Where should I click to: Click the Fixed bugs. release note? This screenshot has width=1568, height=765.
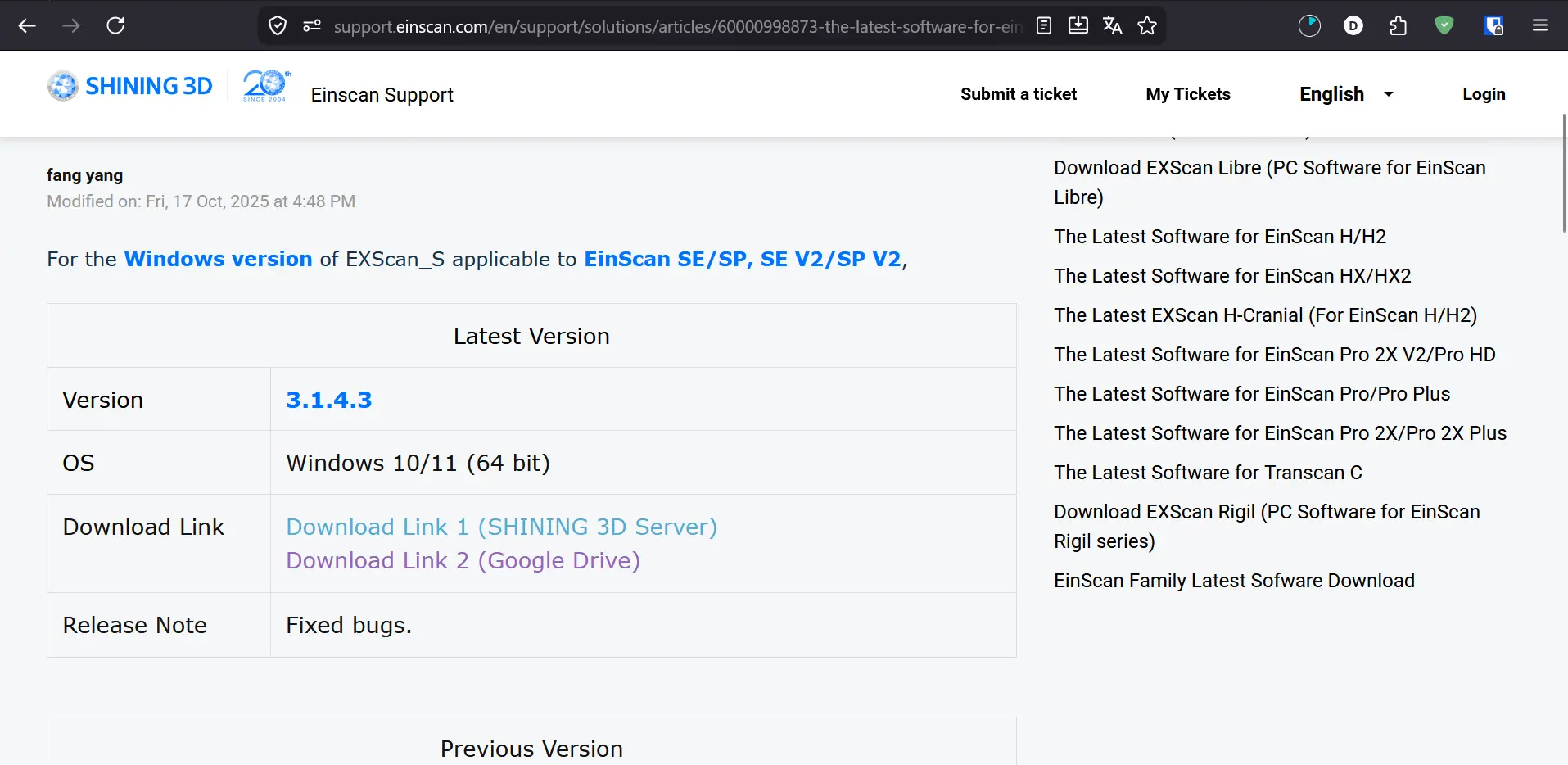tap(349, 625)
